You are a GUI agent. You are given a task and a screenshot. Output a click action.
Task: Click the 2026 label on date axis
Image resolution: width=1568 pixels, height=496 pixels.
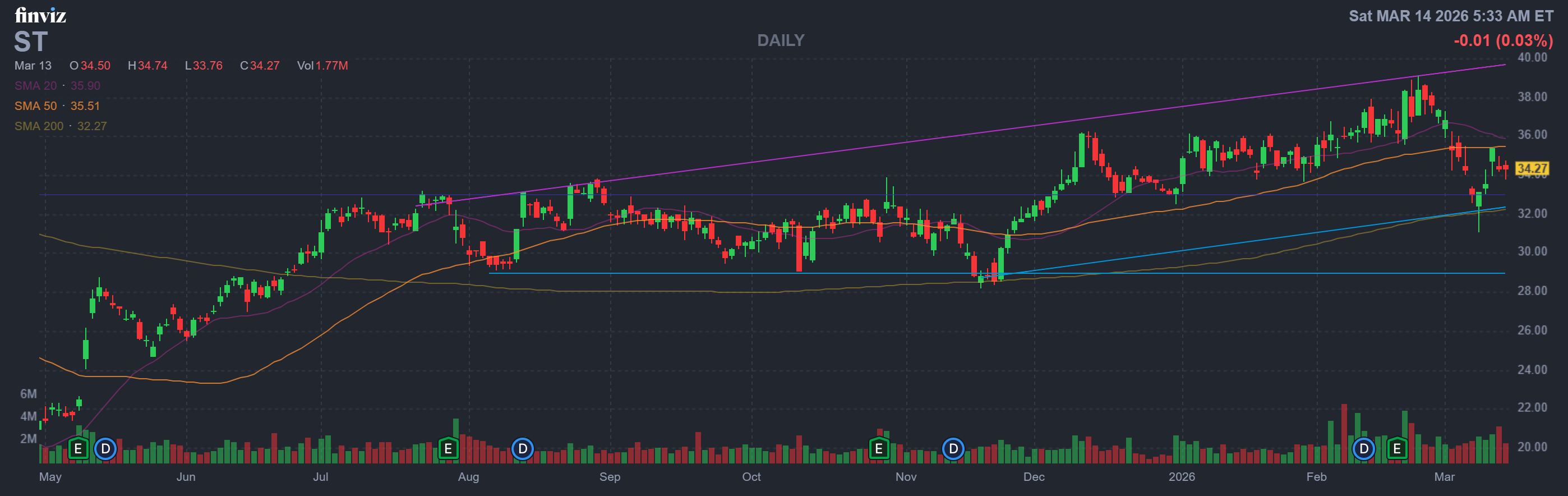click(1182, 476)
